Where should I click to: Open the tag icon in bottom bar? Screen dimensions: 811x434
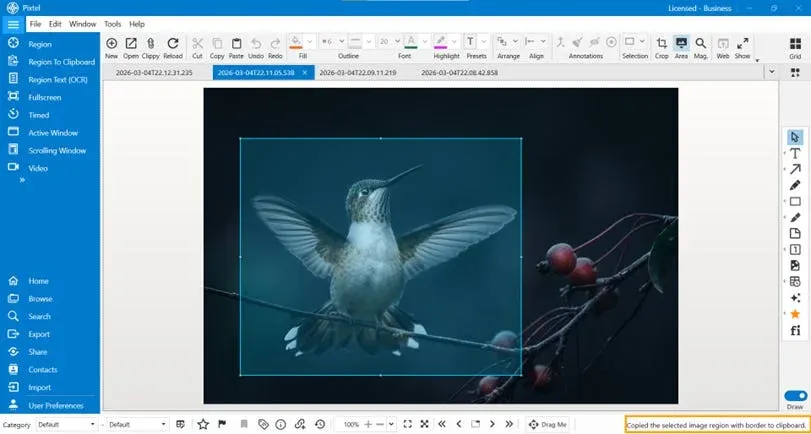[263, 424]
